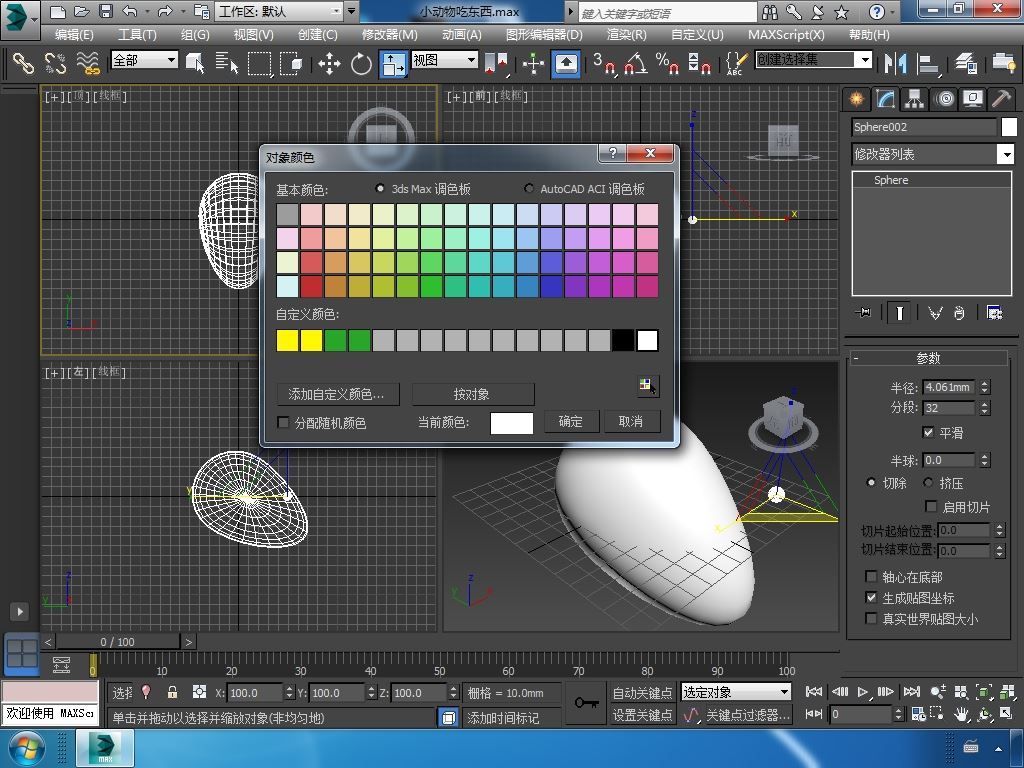Open the Display panel tab

pyautogui.click(x=973, y=99)
